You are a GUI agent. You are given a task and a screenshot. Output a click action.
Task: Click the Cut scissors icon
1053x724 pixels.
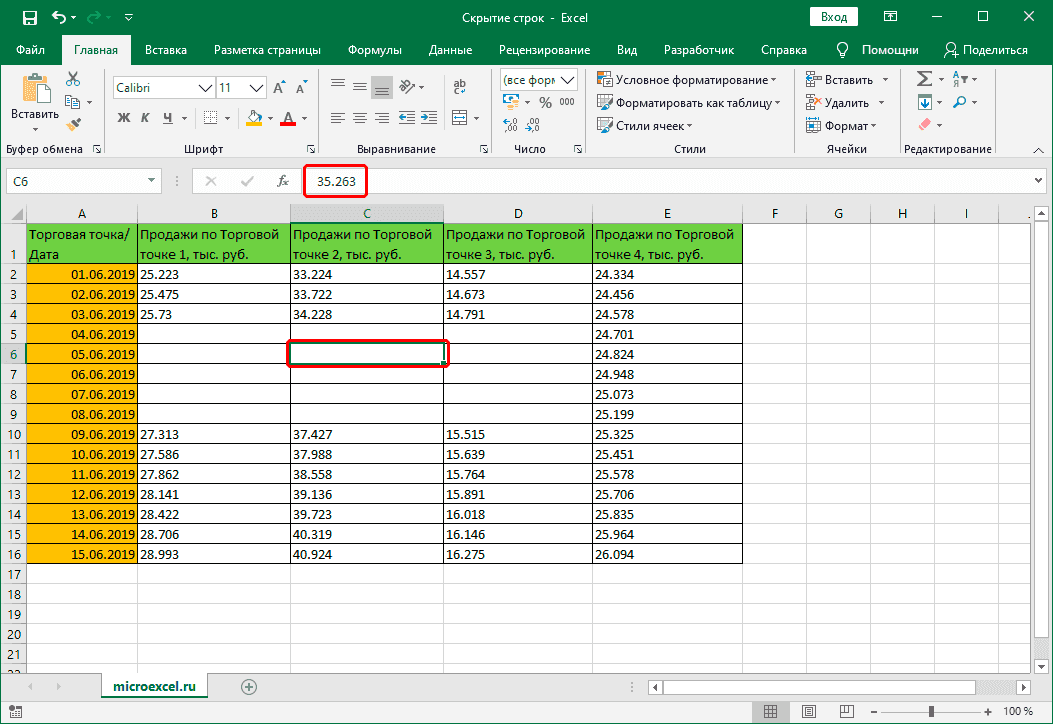pyautogui.click(x=73, y=80)
